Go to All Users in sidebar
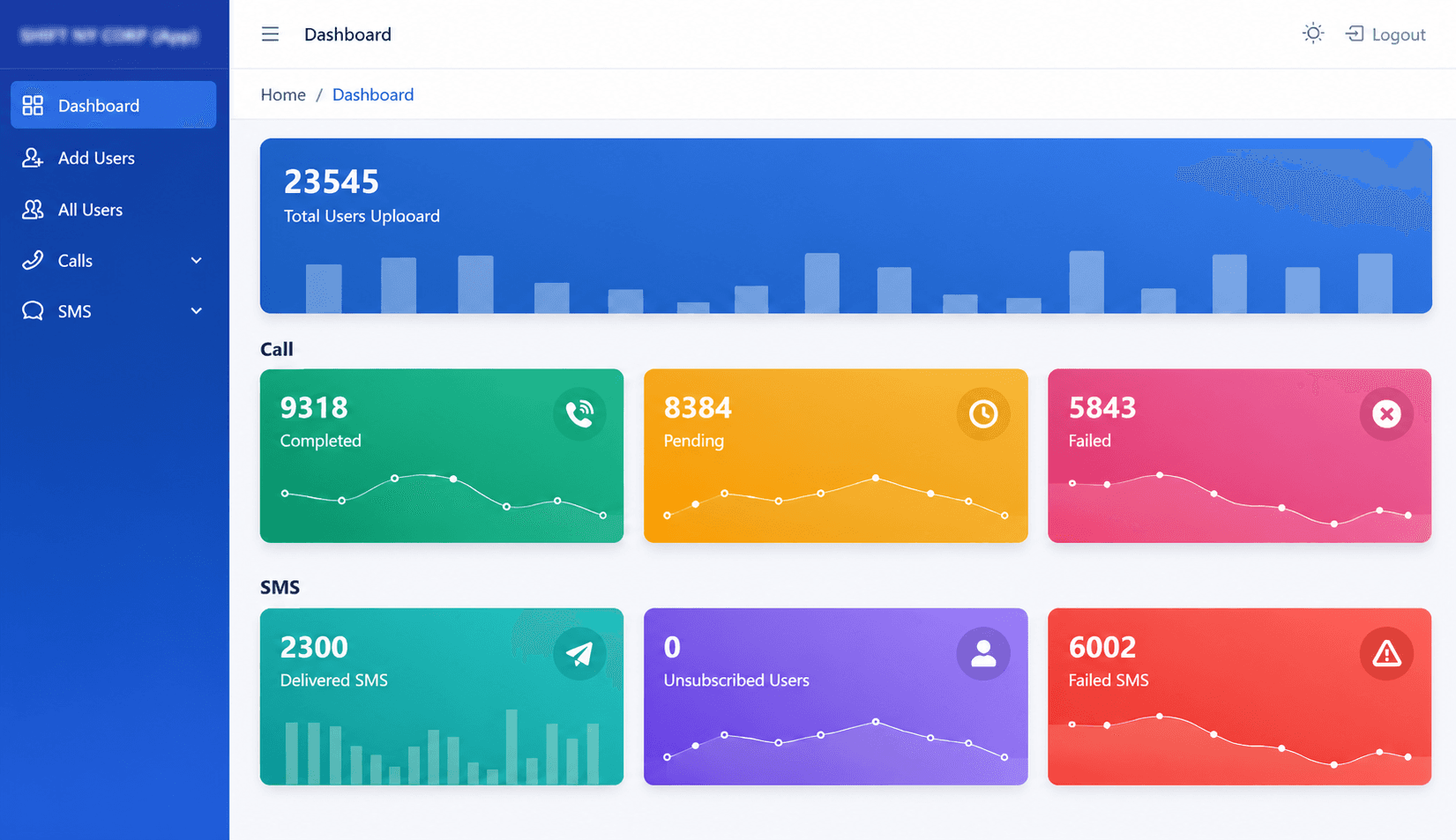 point(113,210)
